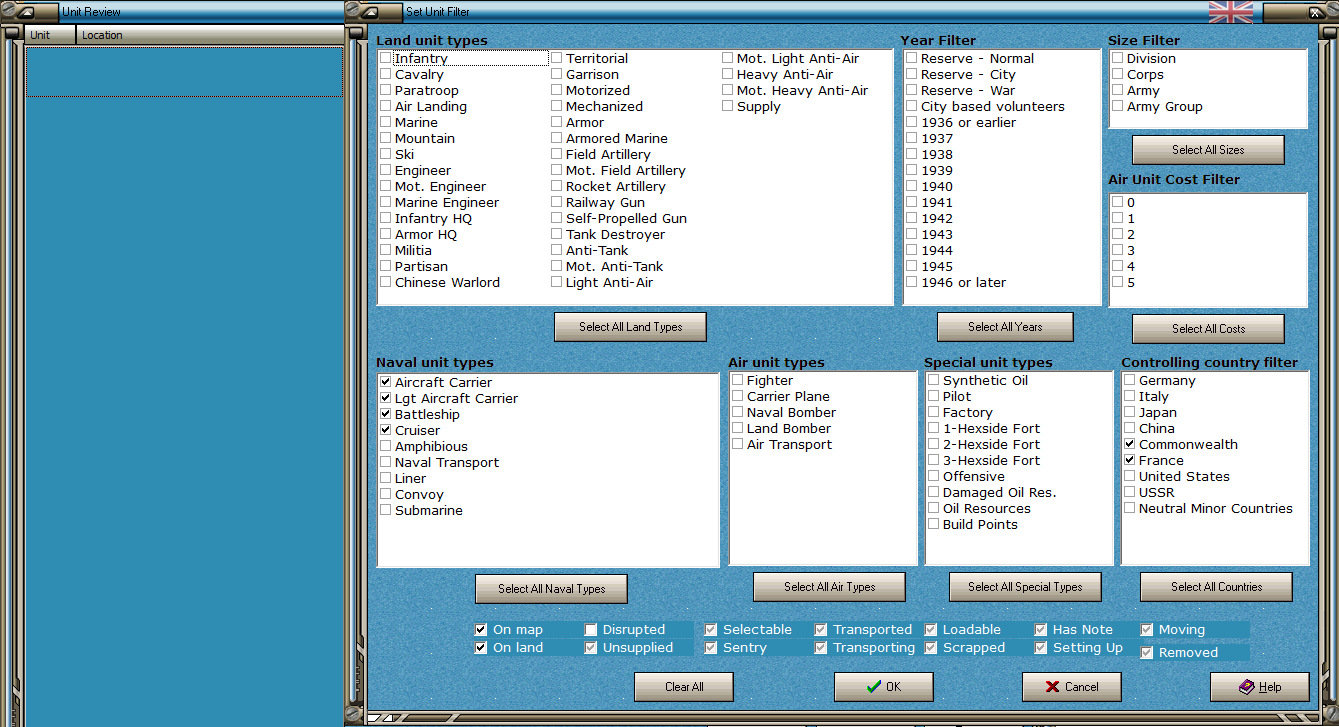Uncheck the On map status checkbox

coord(481,630)
